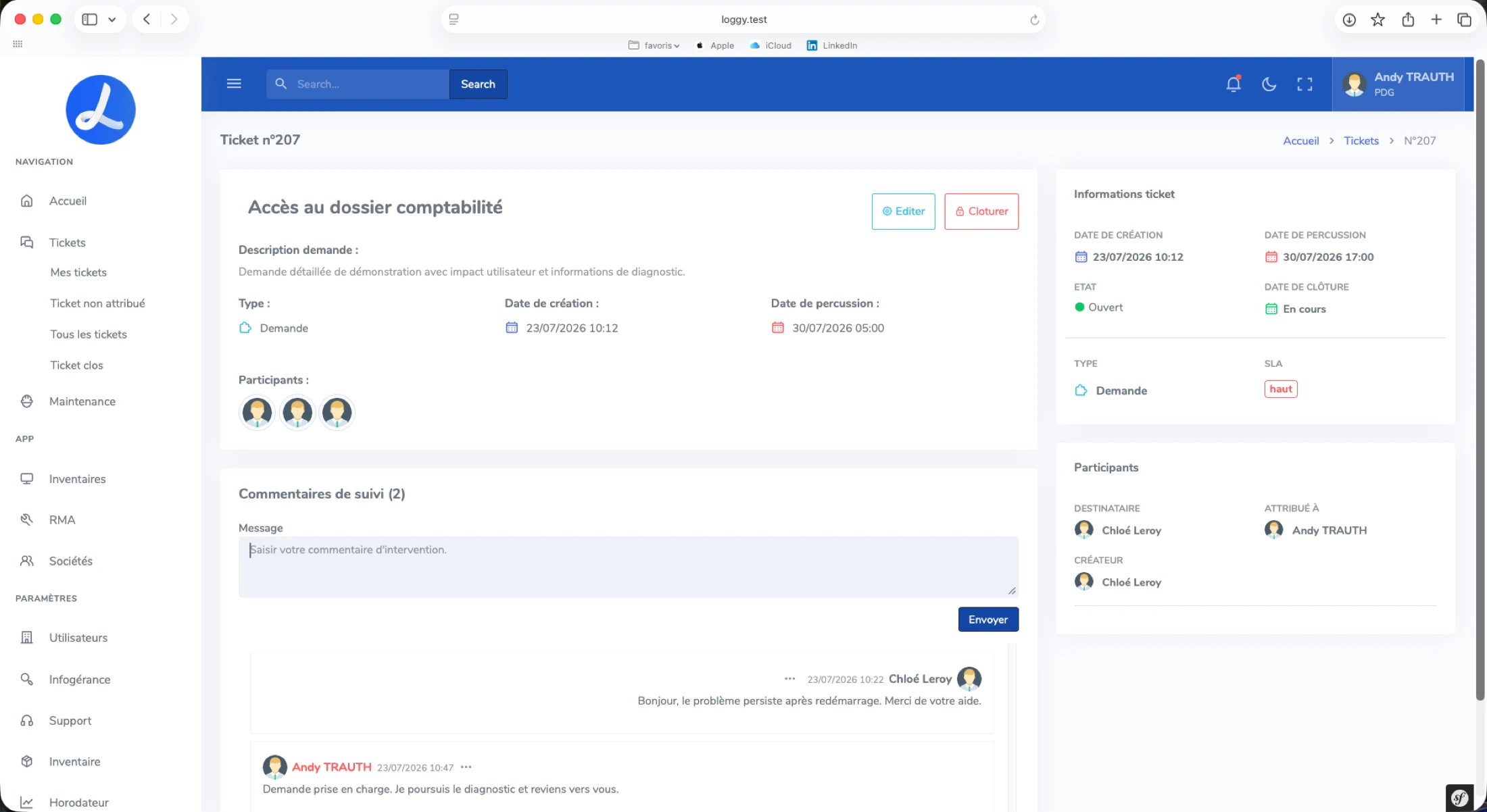Click the third participant avatar

[x=337, y=411]
